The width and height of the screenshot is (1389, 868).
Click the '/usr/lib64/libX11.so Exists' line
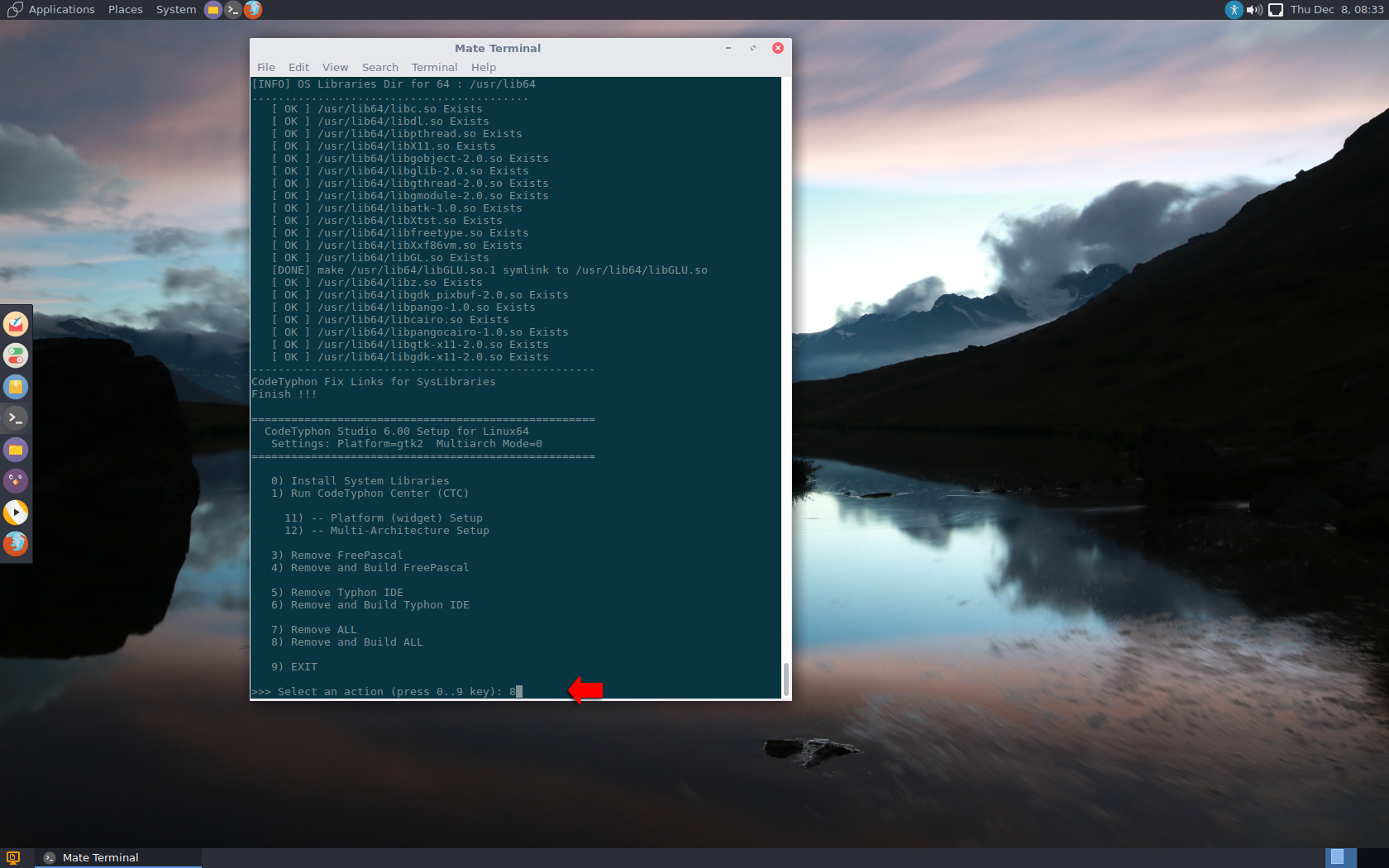pos(384,146)
